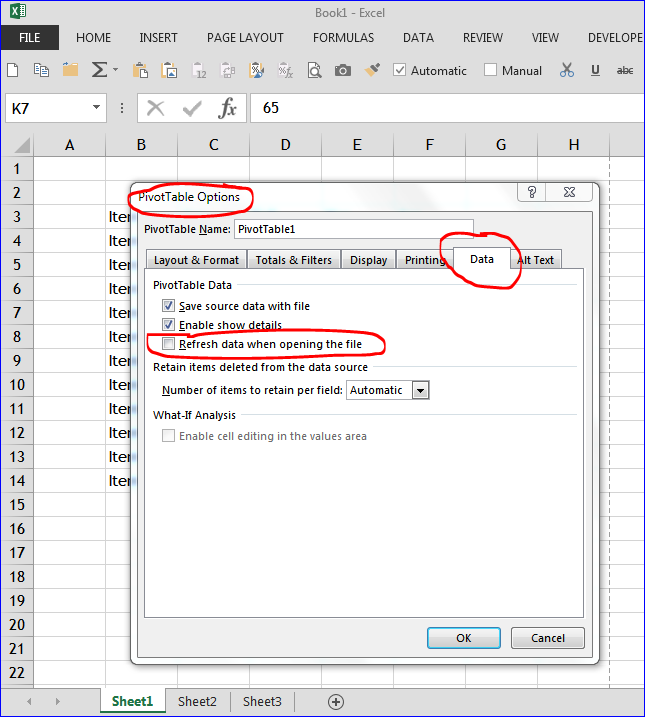
Task: Expand the AutoSum dropdown arrow
Action: [x=115, y=70]
